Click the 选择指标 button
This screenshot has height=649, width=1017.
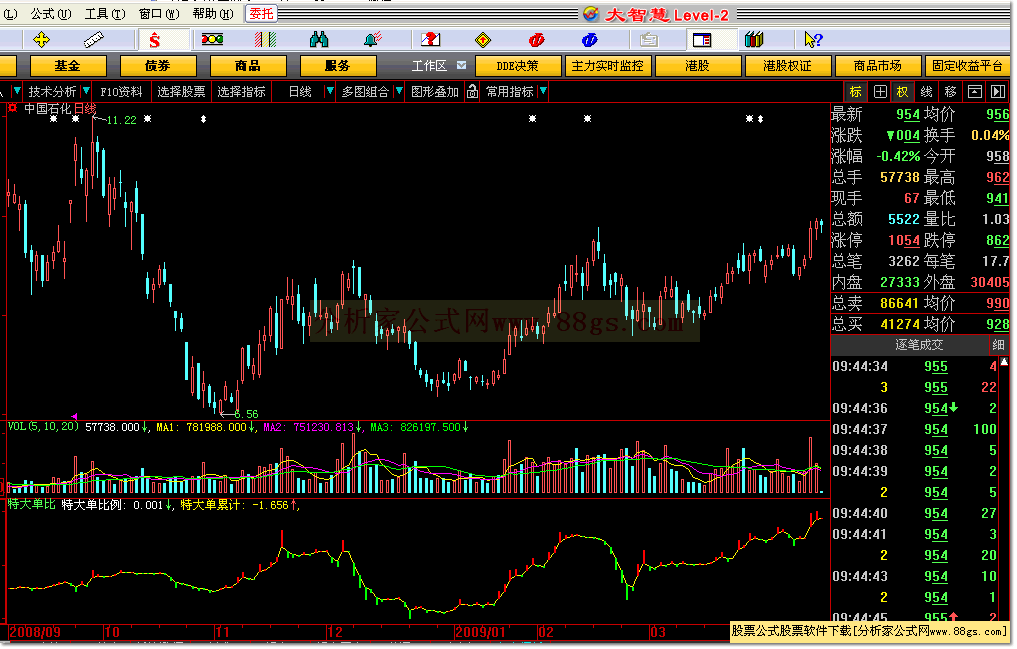click(241, 92)
